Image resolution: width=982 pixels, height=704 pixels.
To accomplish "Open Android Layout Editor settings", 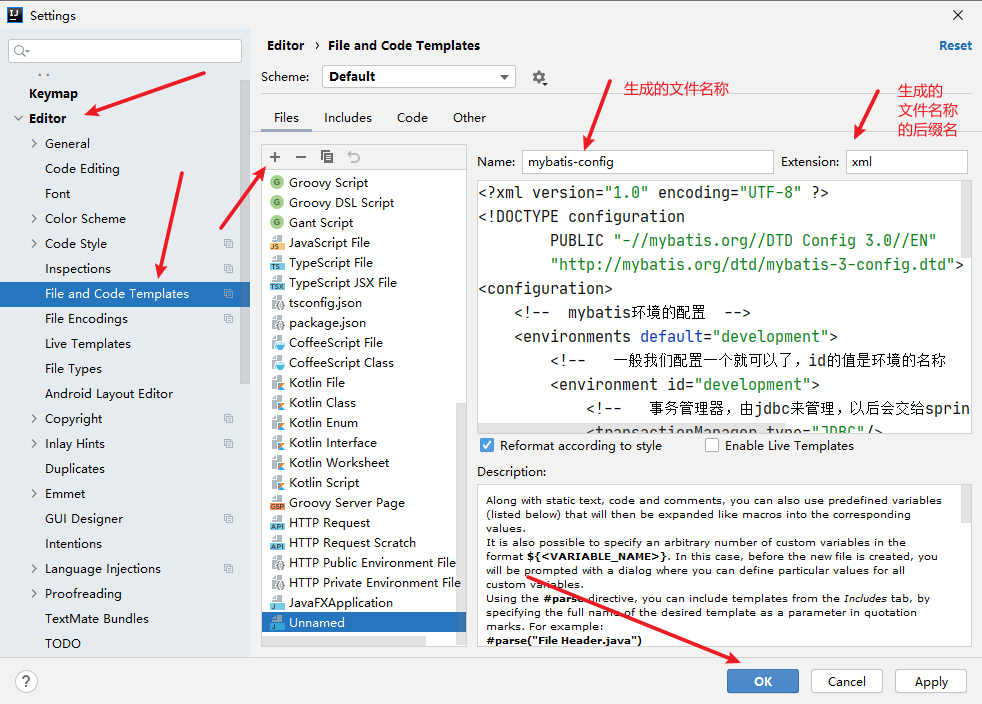I will pos(109,394).
